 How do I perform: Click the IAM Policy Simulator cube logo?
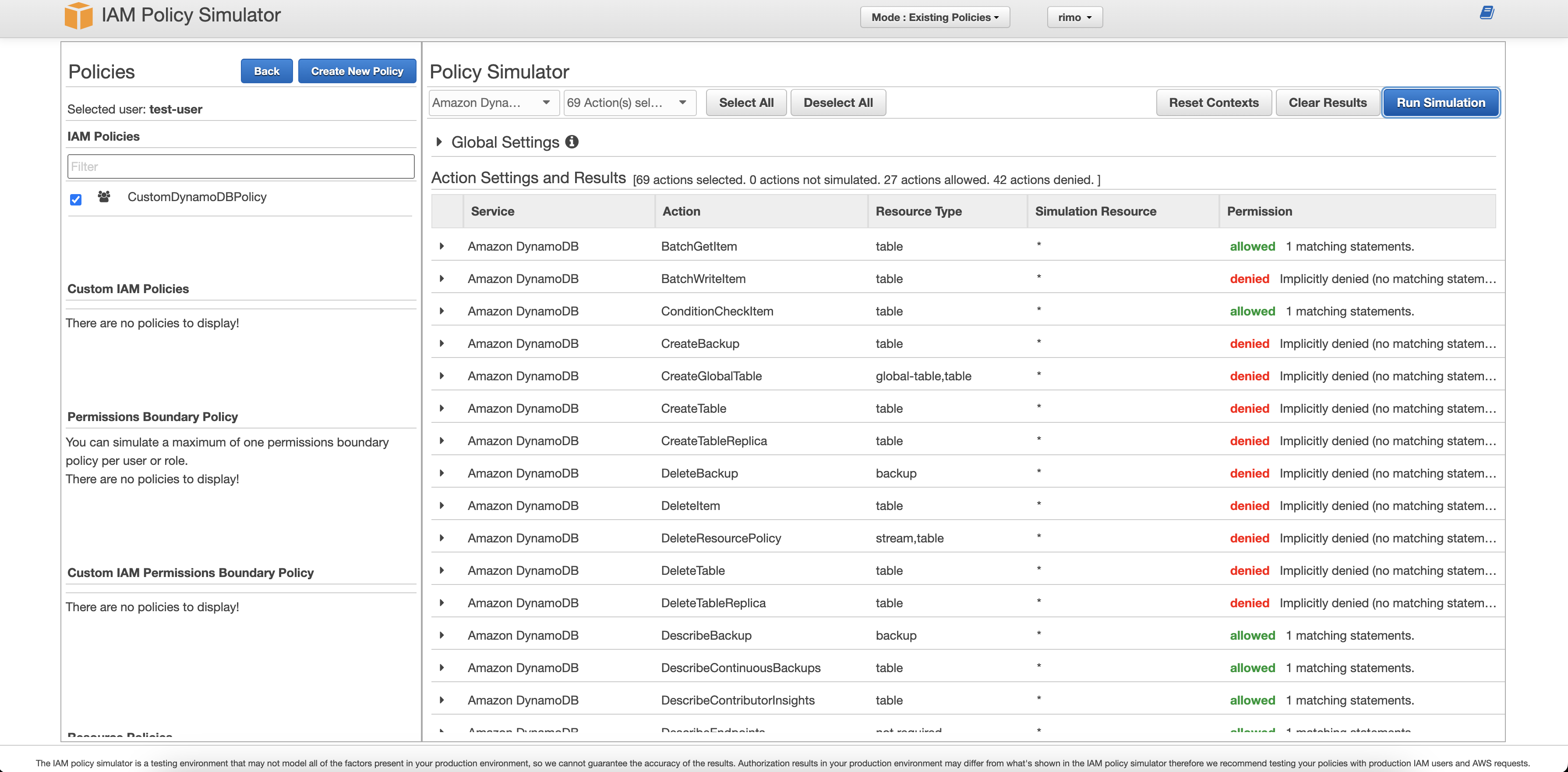pos(78,15)
